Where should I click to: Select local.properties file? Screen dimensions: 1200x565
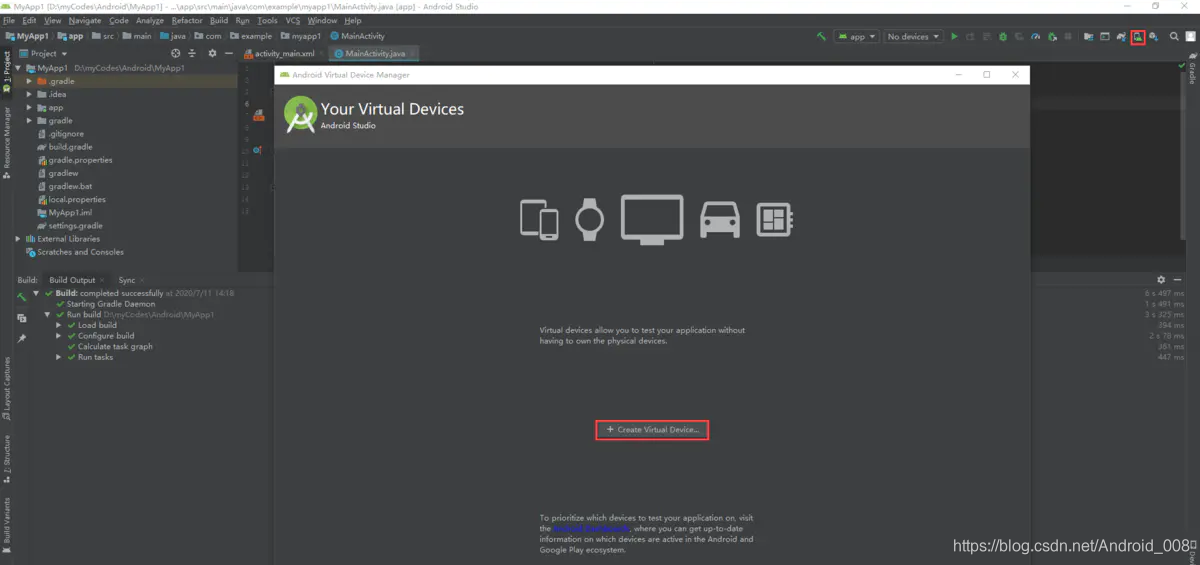72,199
